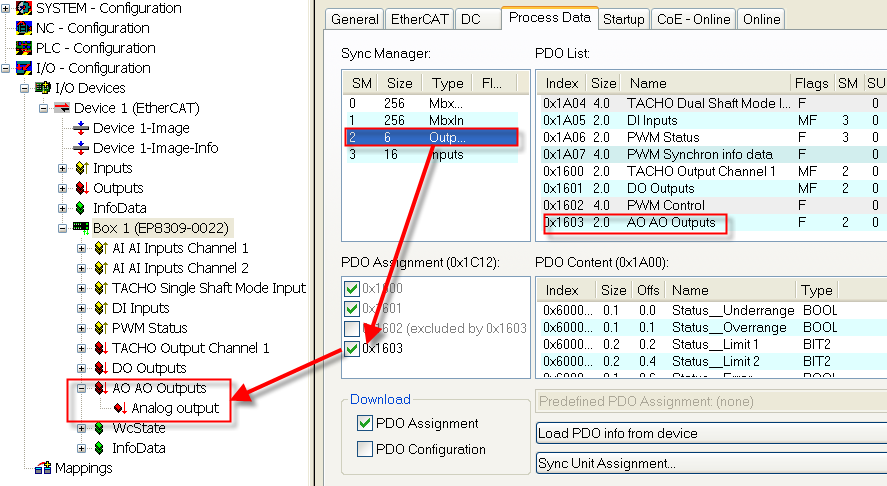Collapse the AO AO Outputs node
The height and width of the screenshot is (486, 887).
tap(81, 388)
